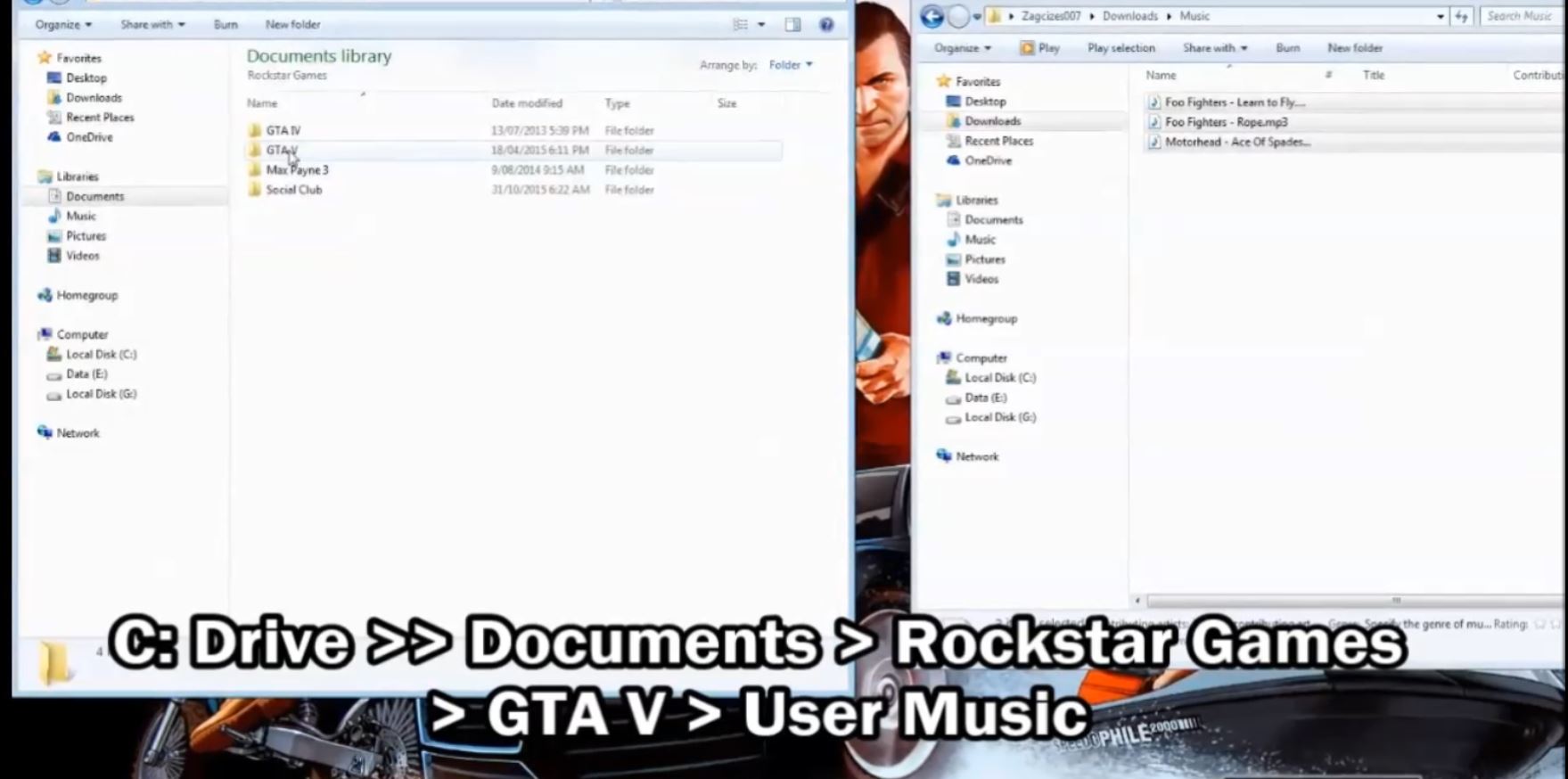Screen dimensions: 1568x779
Task: Expand the Music window address bar dropdown
Action: [1441, 16]
